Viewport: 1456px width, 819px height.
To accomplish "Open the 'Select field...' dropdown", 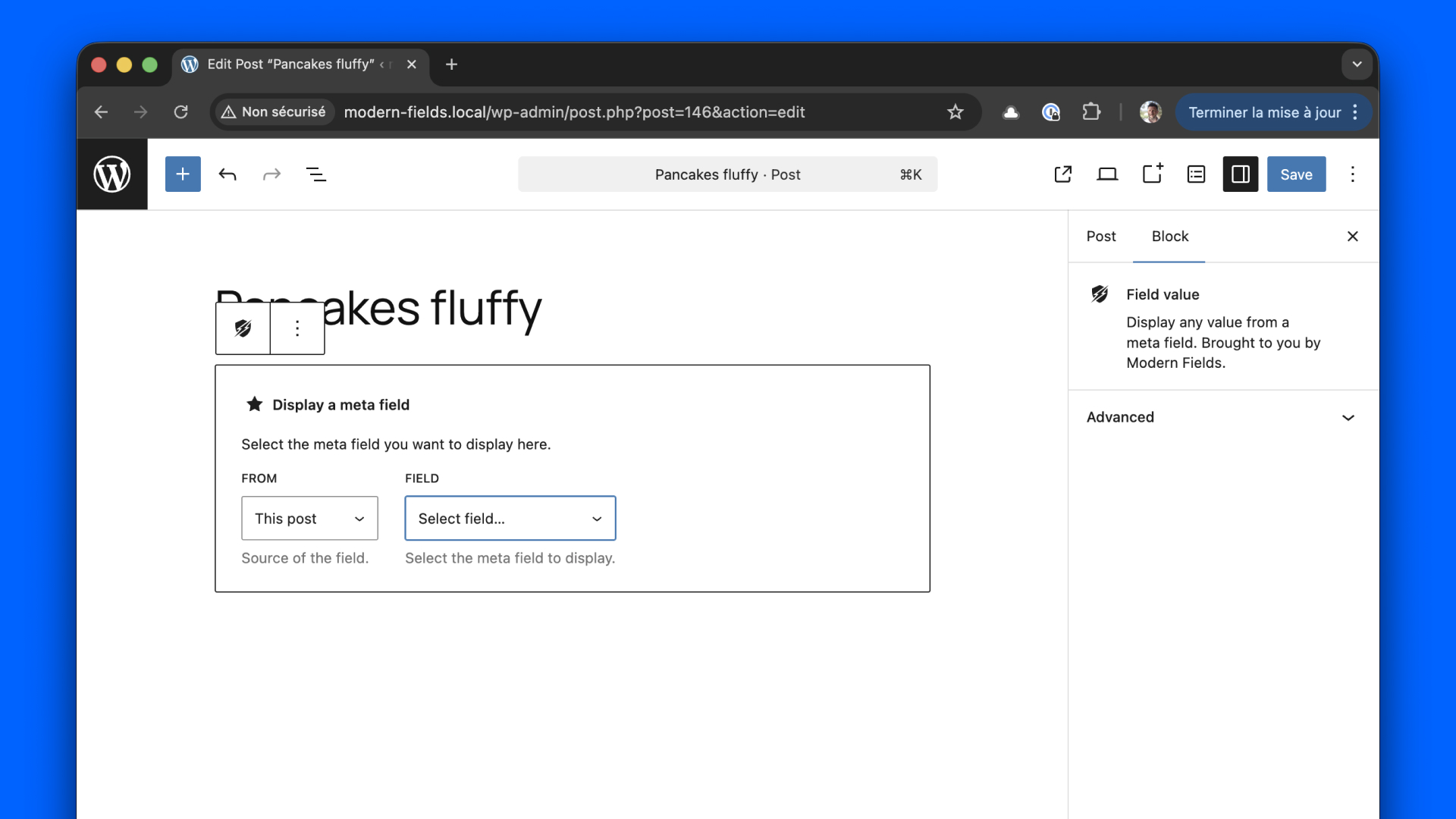I will pyautogui.click(x=510, y=519).
